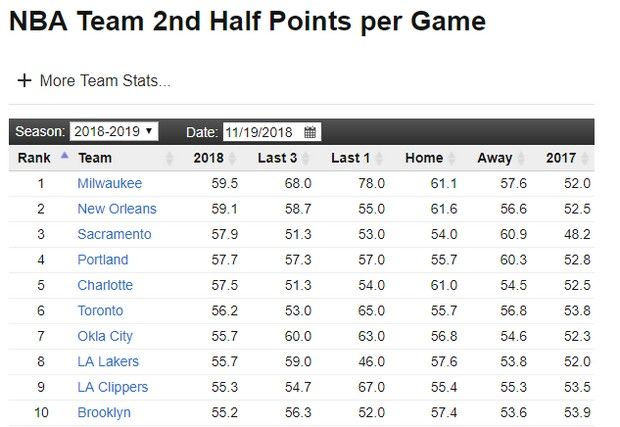Go to the Sacramento team page
The width and height of the screenshot is (620, 427).
[114, 234]
